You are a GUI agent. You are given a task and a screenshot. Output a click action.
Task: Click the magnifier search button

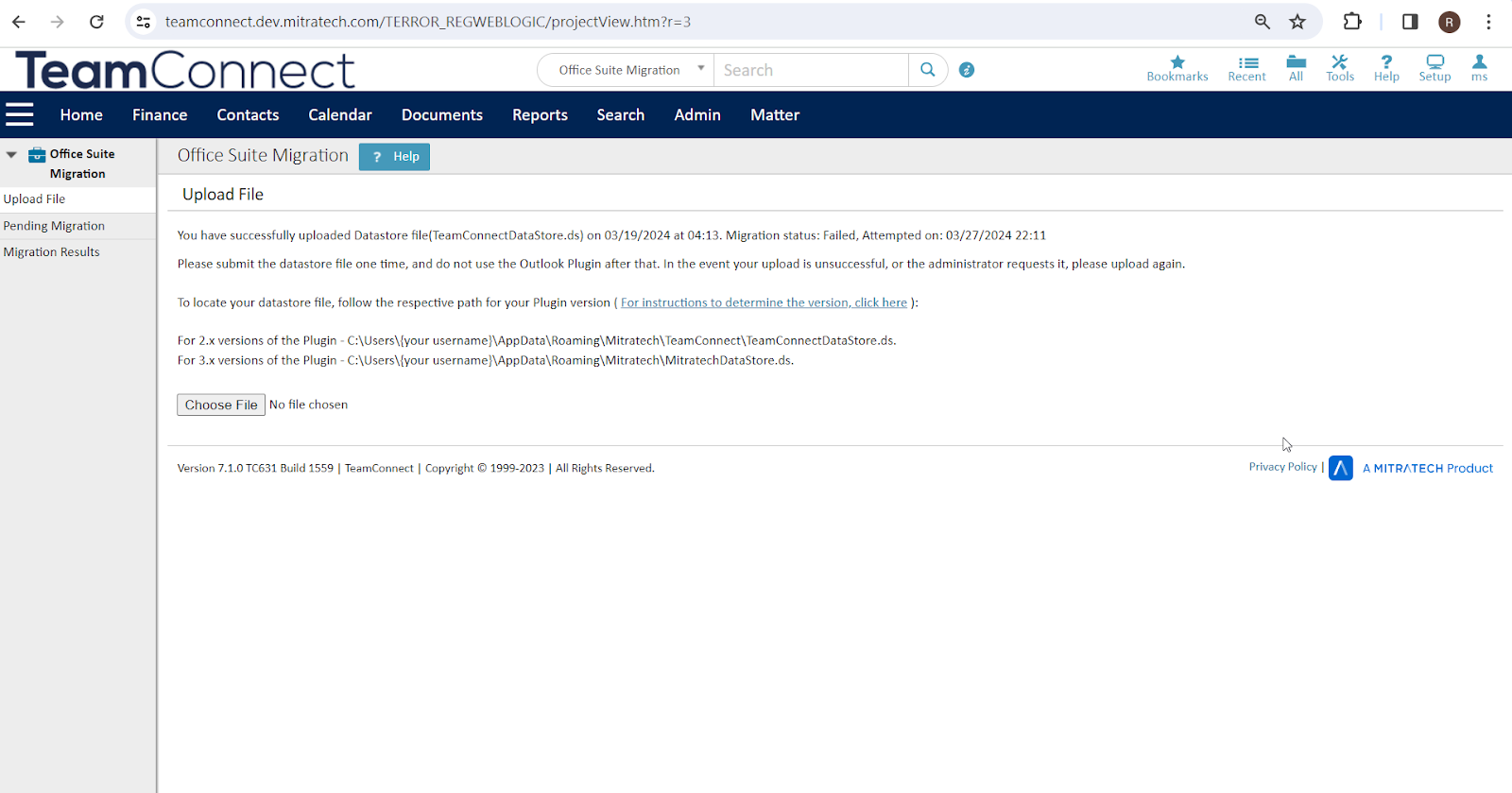[928, 70]
